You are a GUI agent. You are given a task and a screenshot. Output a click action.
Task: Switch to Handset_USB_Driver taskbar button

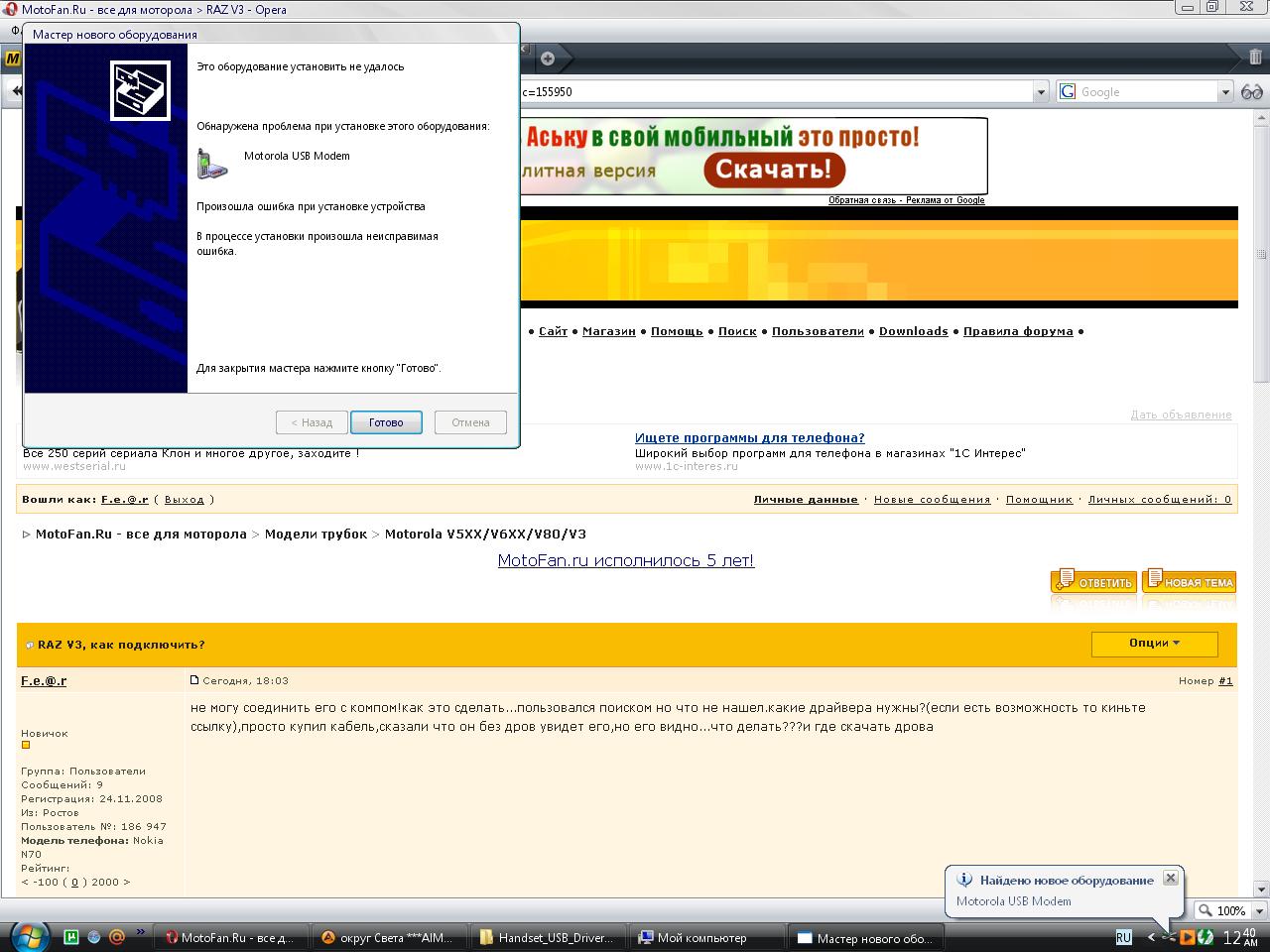click(548, 937)
